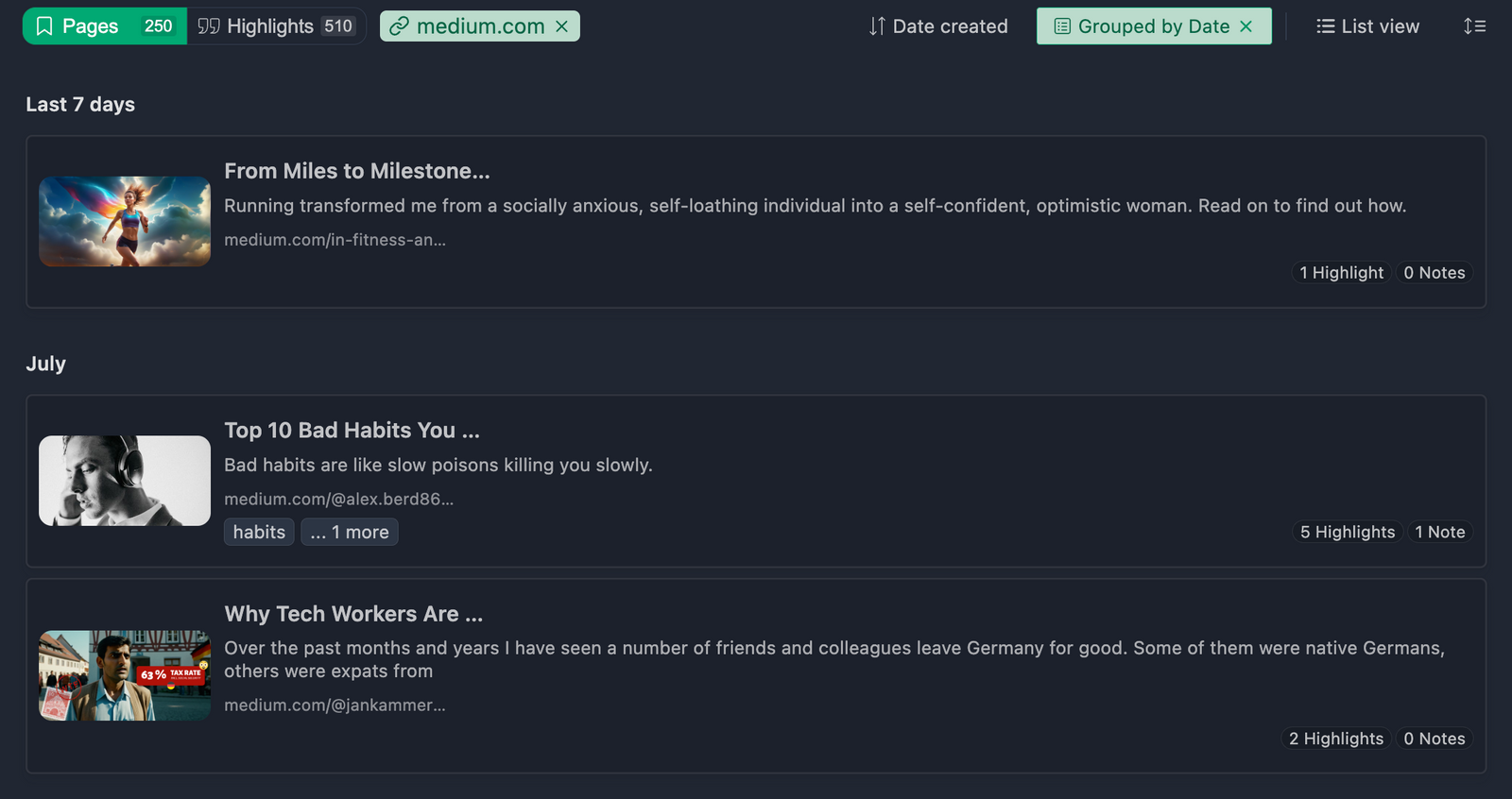The image size is (1512, 799).
Task: Toggle the Grouped by Date button
Action: 1142,26
